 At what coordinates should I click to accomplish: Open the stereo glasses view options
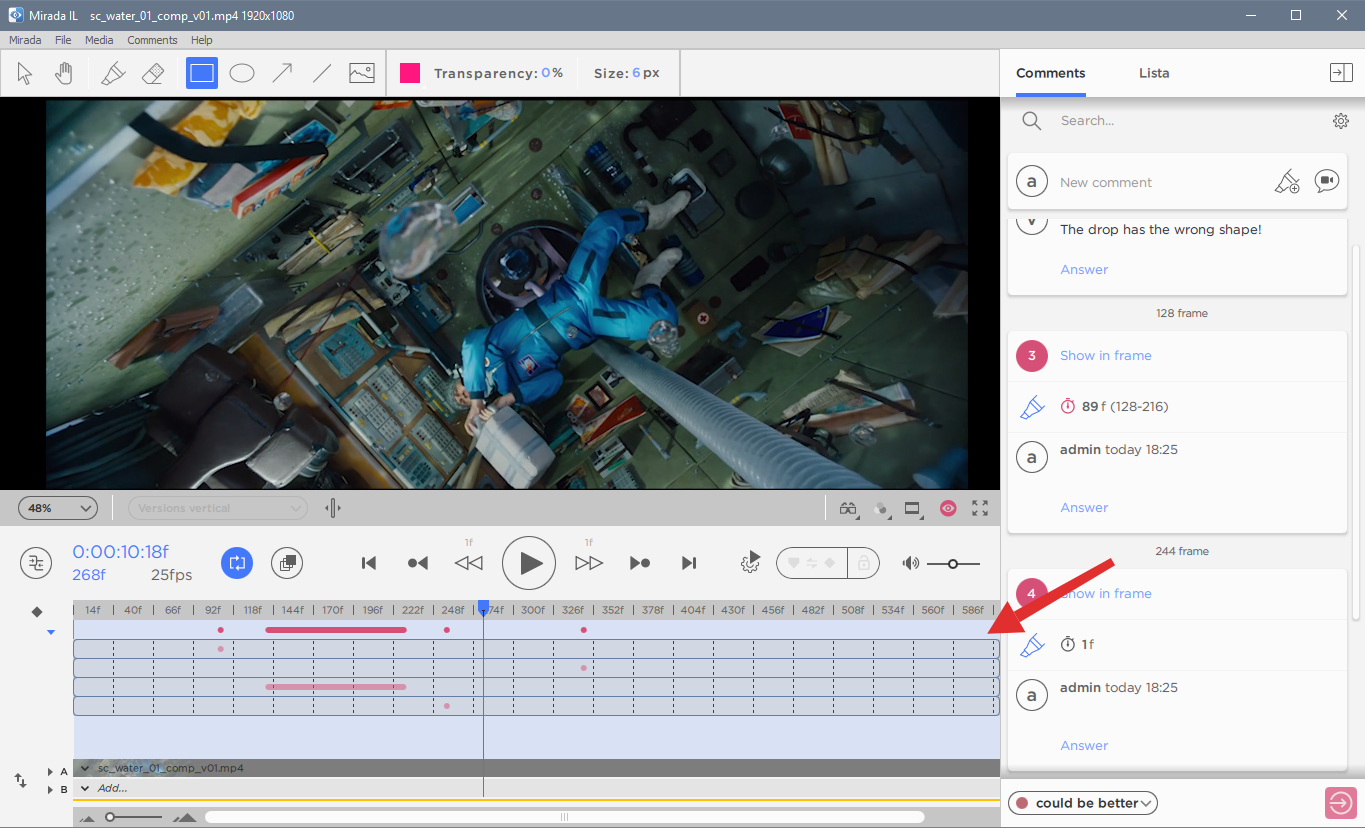(849, 508)
